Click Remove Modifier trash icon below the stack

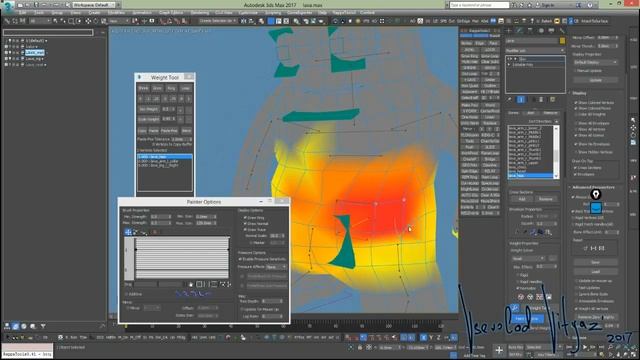pos(542,99)
